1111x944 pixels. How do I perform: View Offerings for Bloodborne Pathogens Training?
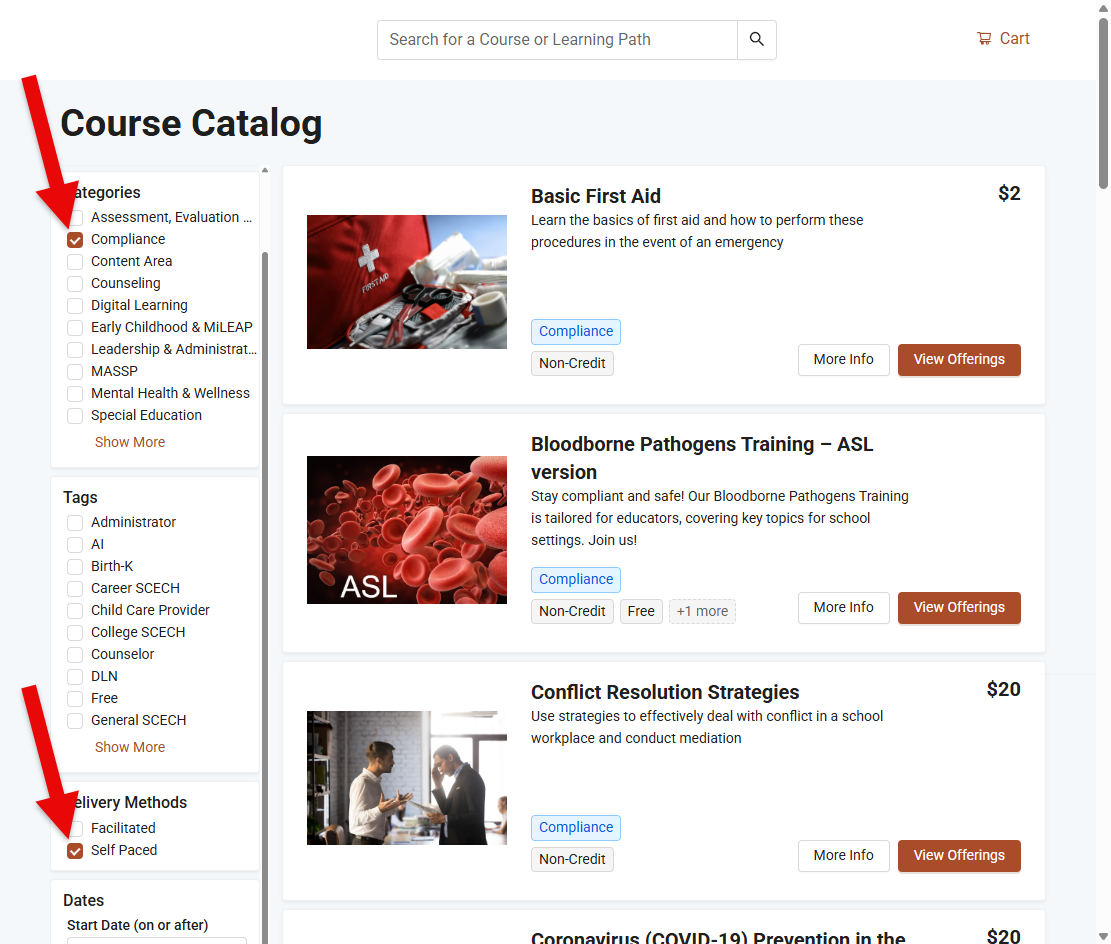point(959,607)
